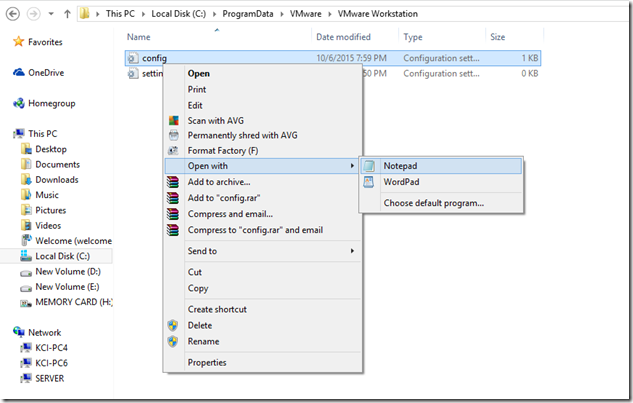Expand the Send to submenu arrow
633x403 pixels.
352,251
